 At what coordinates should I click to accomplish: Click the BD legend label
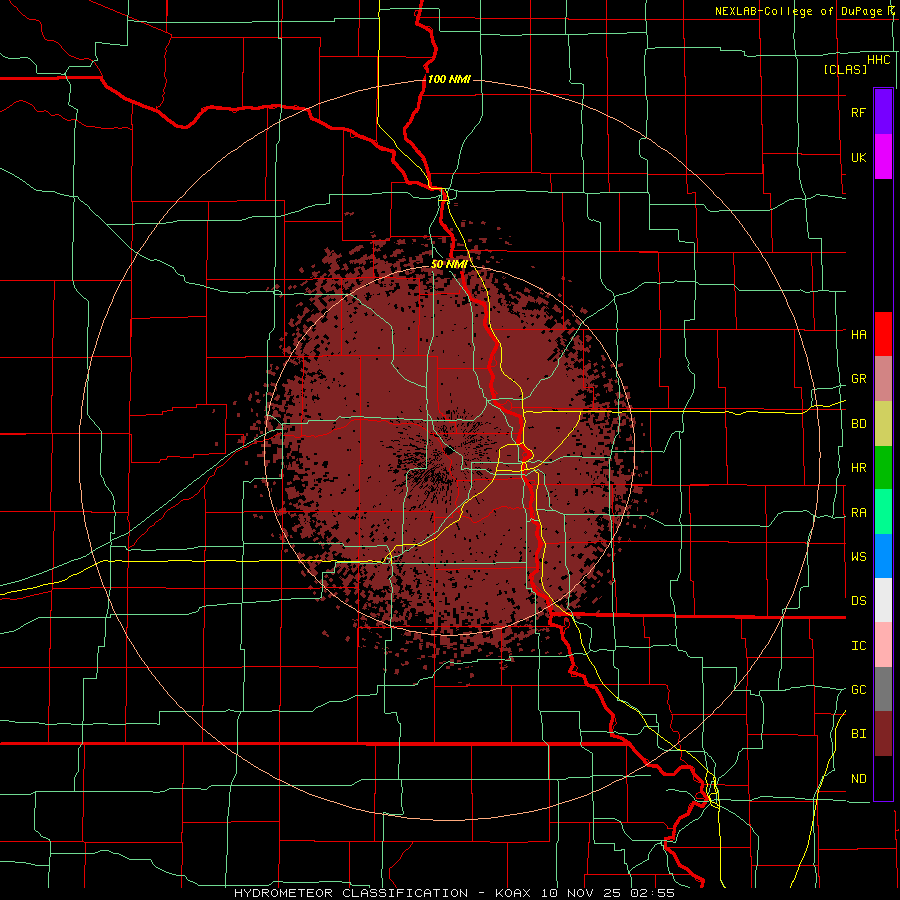click(858, 424)
